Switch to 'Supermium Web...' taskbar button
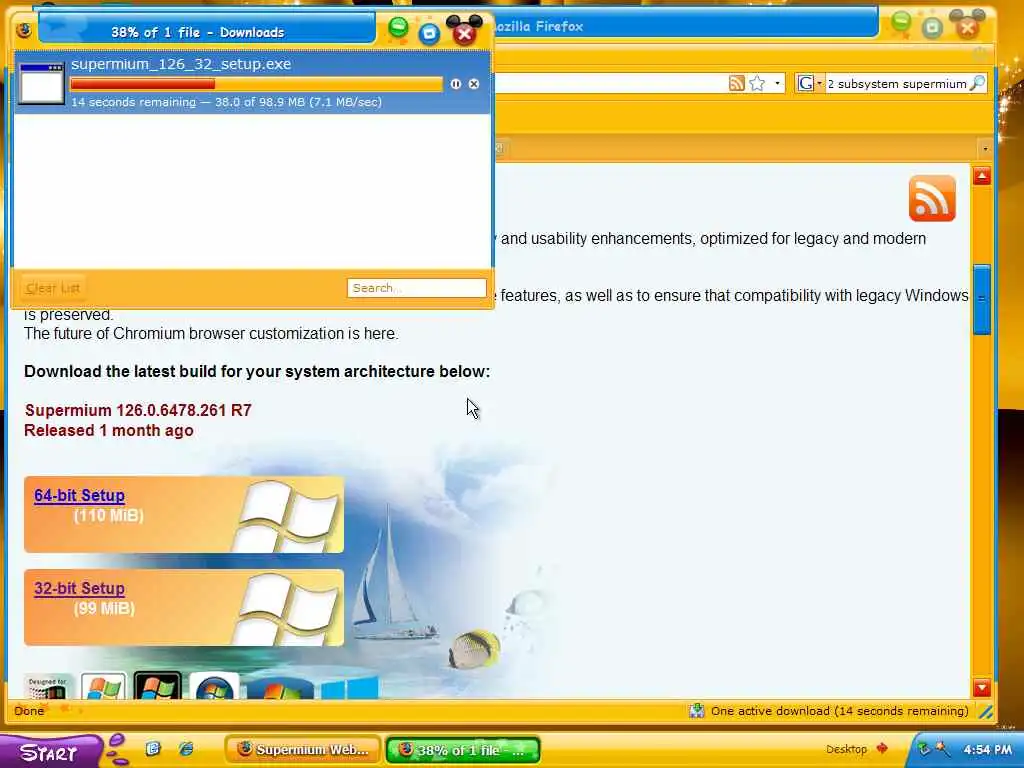1024x768 pixels. coord(302,750)
